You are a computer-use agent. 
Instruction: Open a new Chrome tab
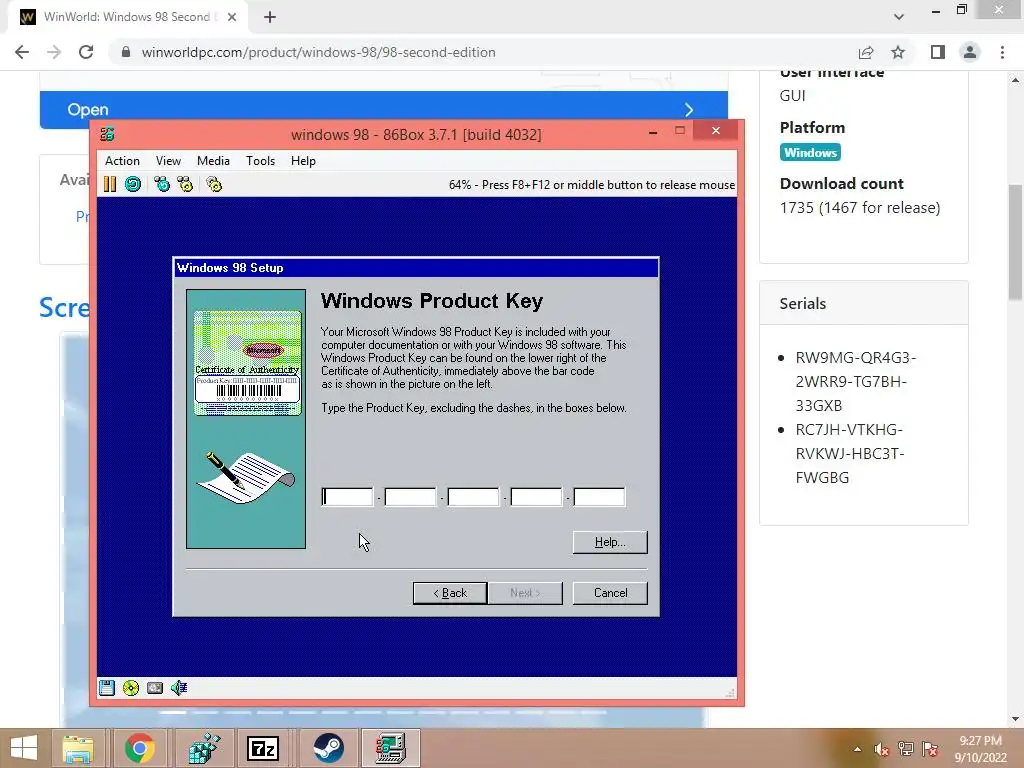tap(270, 18)
